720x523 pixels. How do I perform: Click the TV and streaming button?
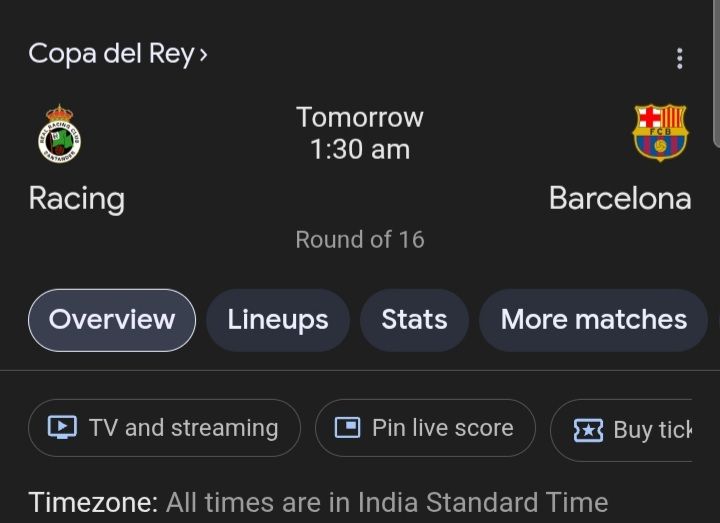(x=164, y=428)
